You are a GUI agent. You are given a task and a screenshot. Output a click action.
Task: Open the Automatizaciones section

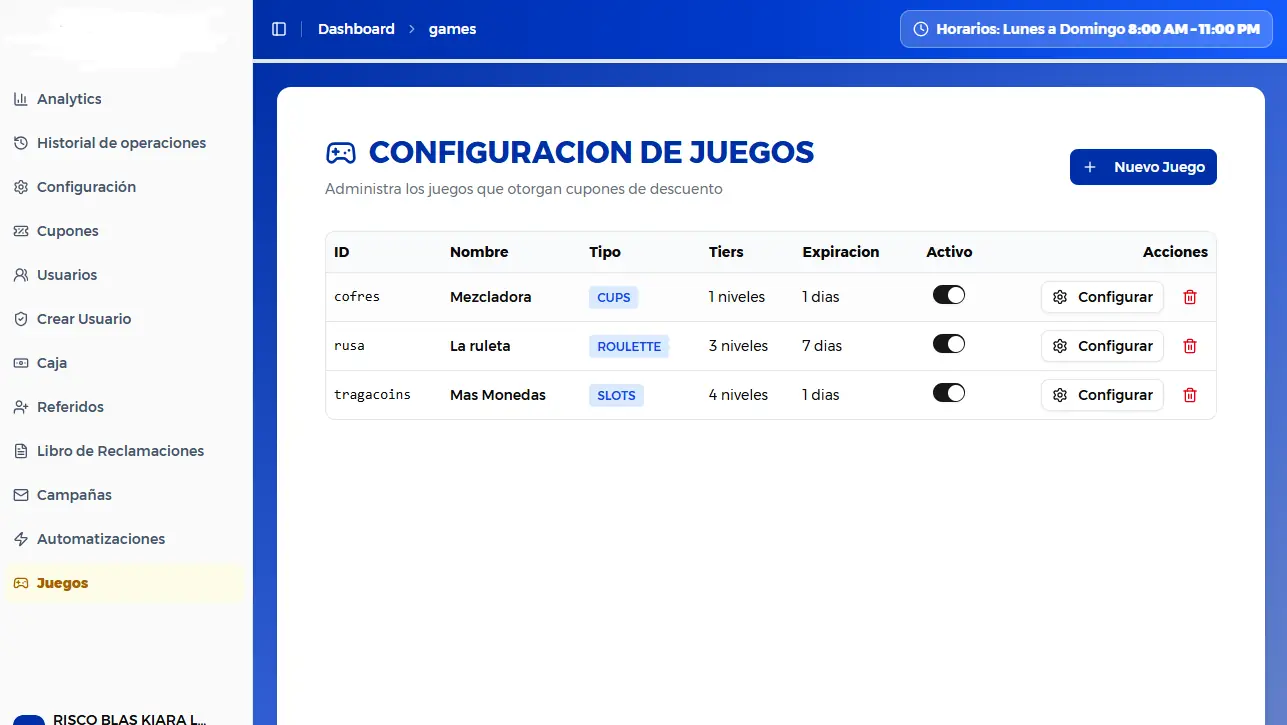point(125,539)
